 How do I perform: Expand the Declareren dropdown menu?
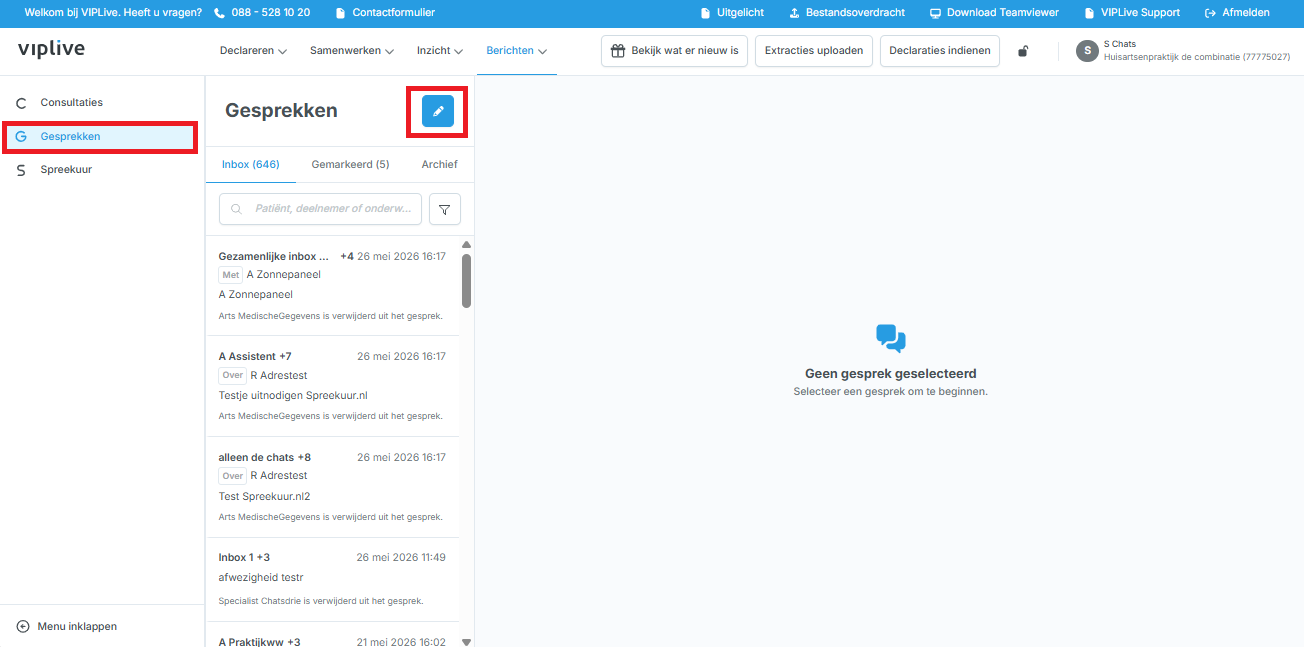253,51
